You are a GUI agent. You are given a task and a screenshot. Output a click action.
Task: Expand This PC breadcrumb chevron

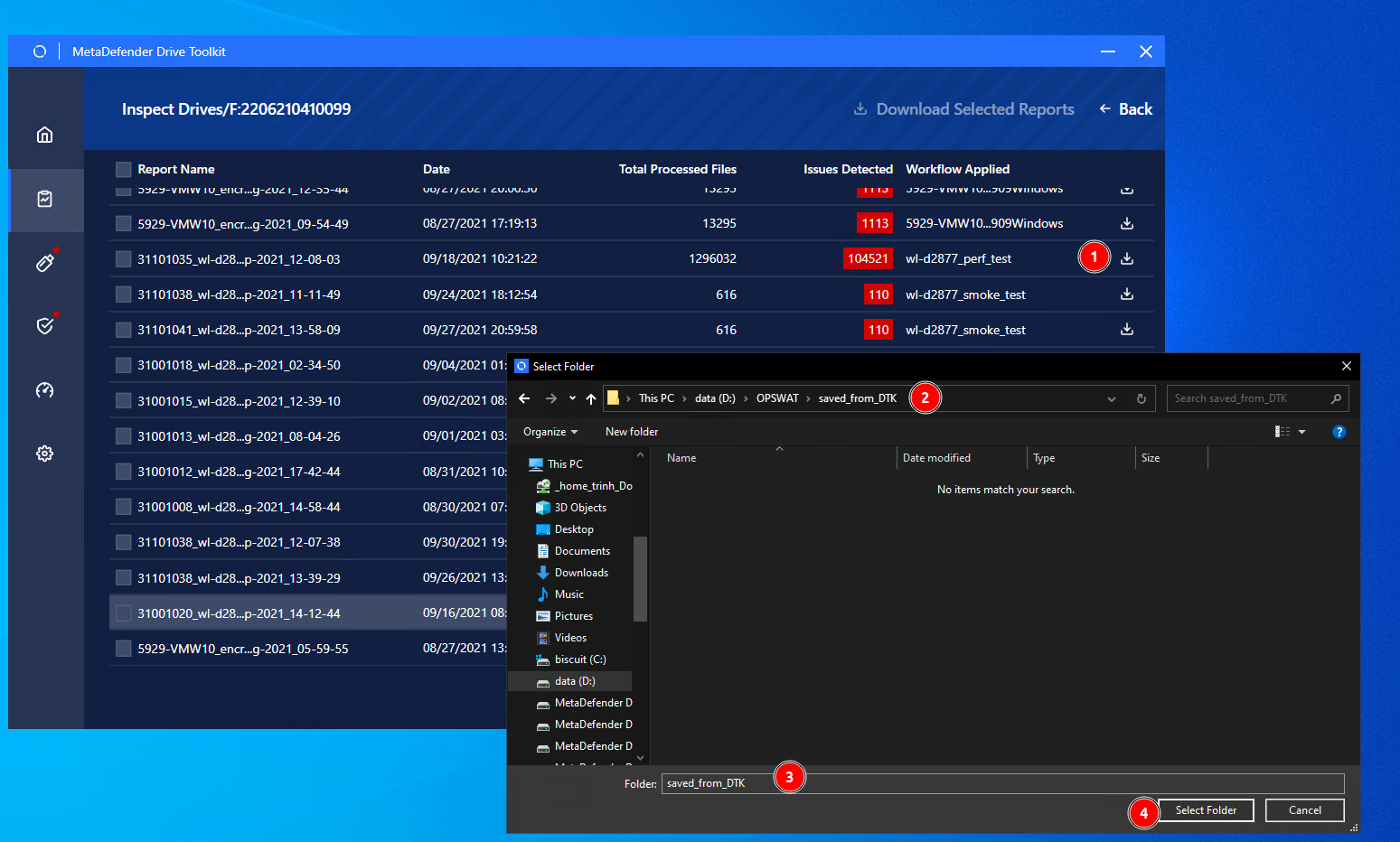684,398
